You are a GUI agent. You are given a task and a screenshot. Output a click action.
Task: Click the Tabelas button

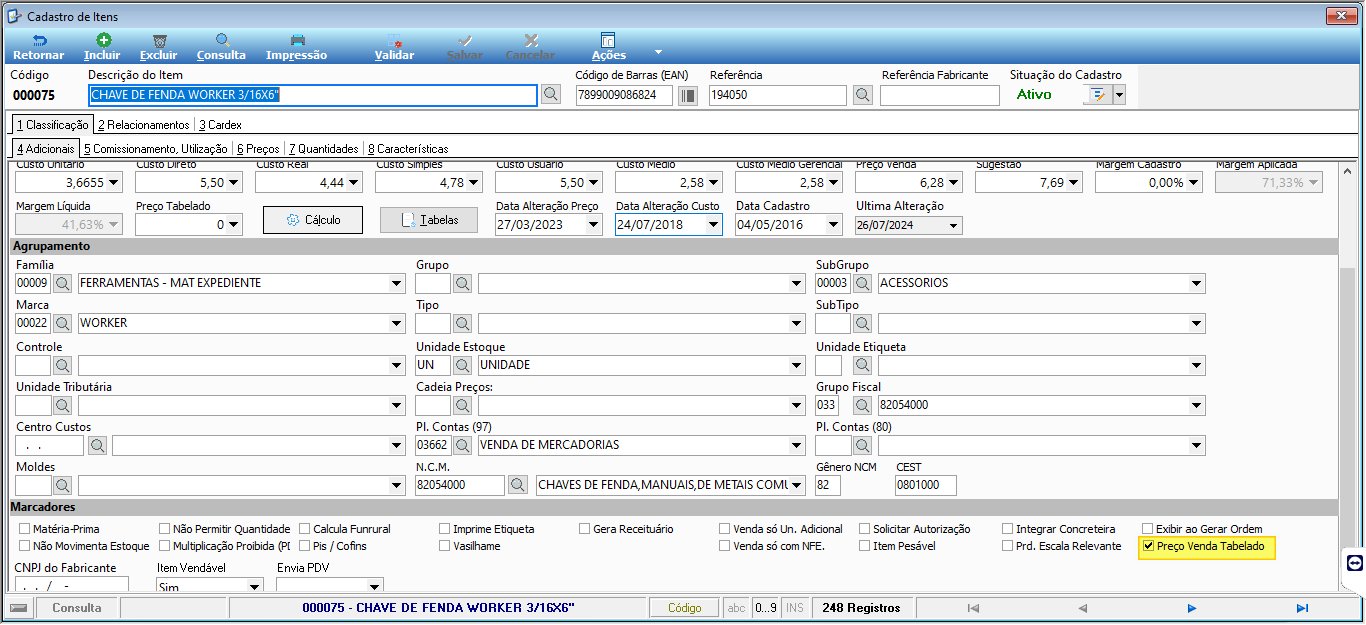[x=429, y=220]
